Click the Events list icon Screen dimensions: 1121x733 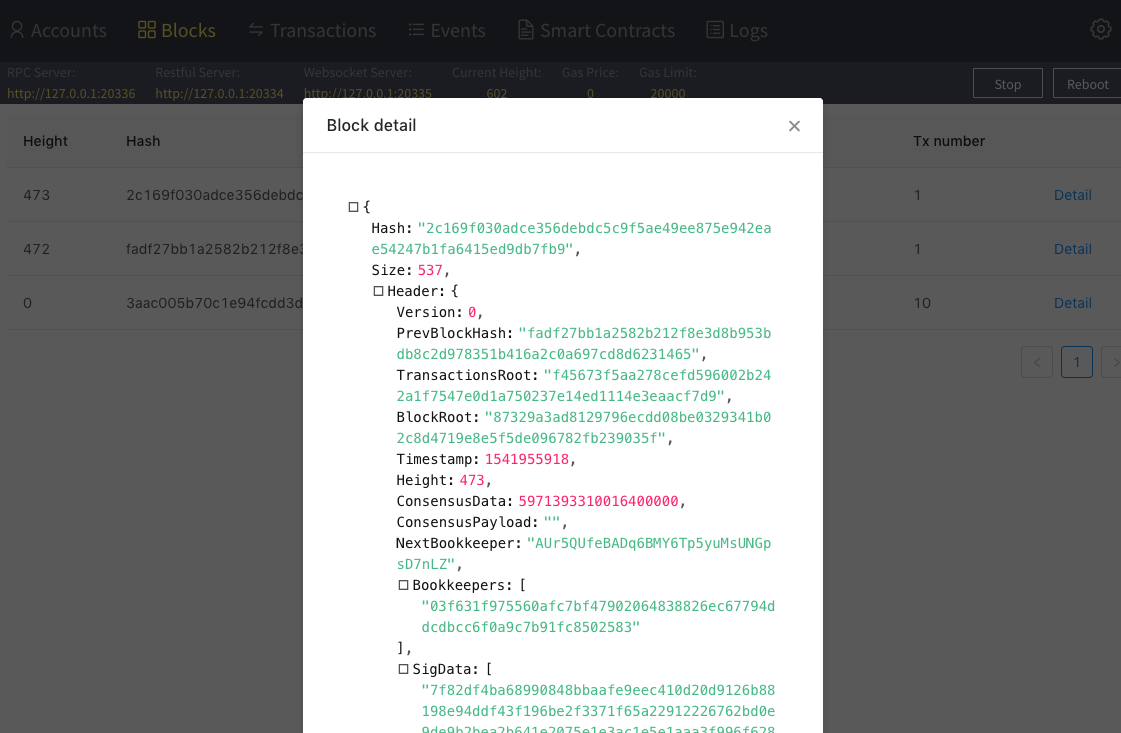[x=416, y=30]
